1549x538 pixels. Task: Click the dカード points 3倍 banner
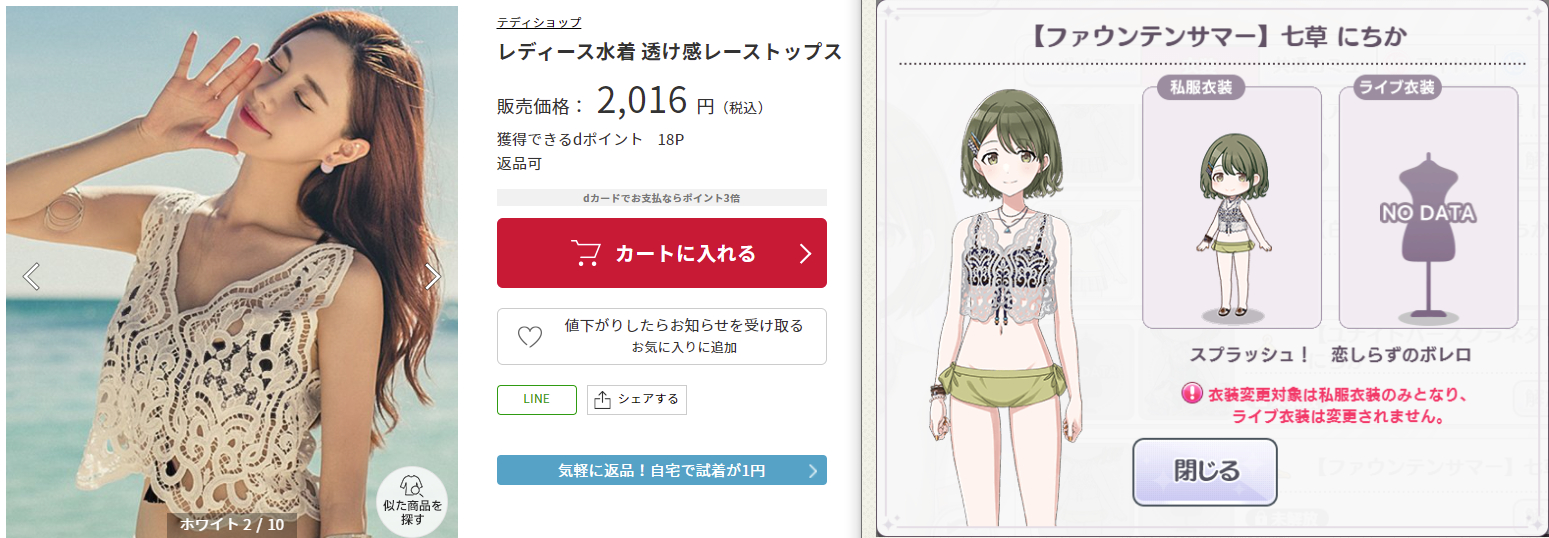pos(662,198)
